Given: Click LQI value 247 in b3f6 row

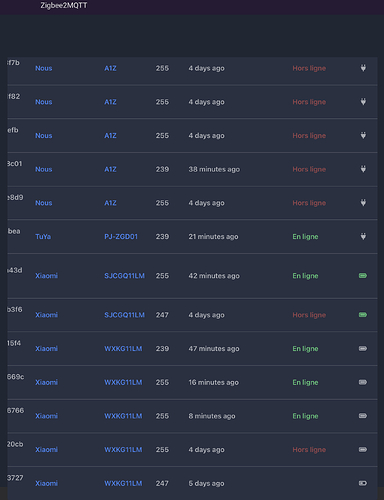Looking at the screenshot, I should pos(162,315).
